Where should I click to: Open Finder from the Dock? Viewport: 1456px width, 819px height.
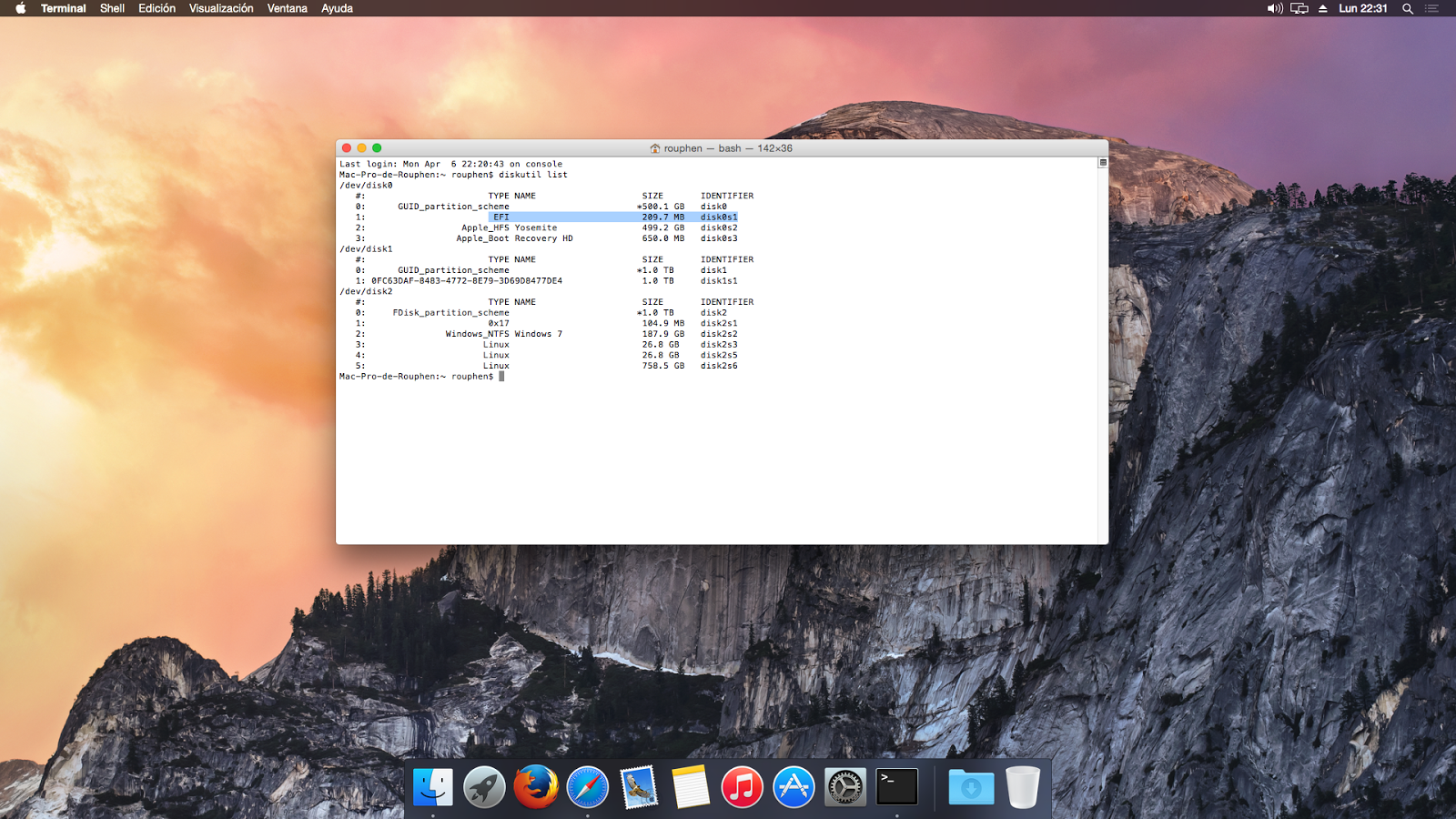click(x=433, y=787)
